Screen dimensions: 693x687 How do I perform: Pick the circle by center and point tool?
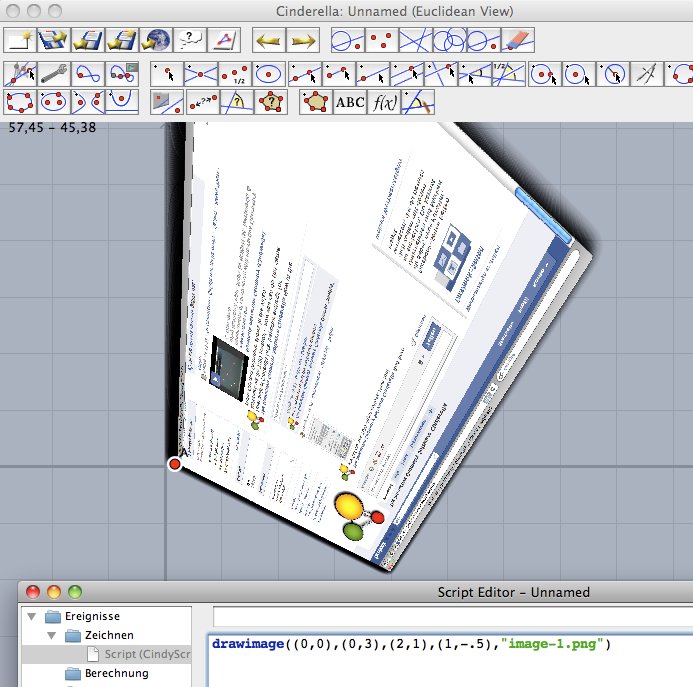[x=544, y=74]
